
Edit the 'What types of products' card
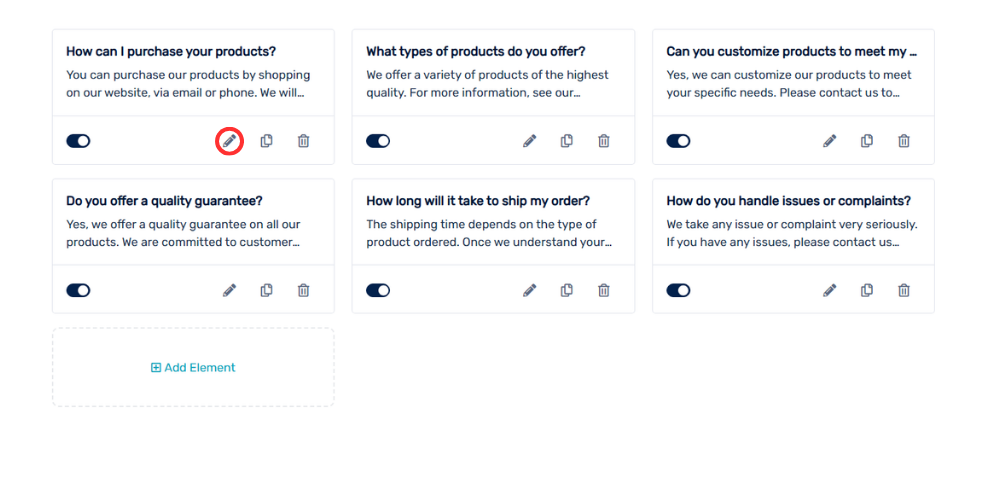coord(529,141)
